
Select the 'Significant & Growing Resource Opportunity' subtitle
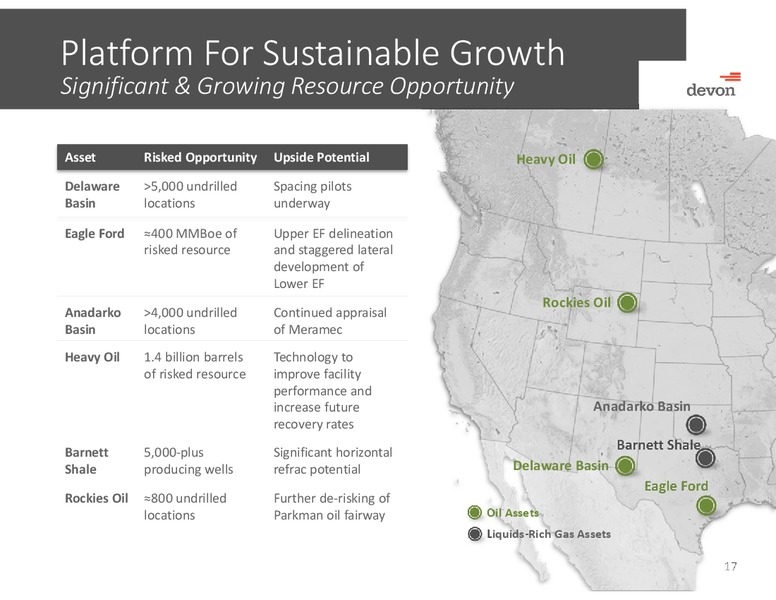(x=287, y=86)
